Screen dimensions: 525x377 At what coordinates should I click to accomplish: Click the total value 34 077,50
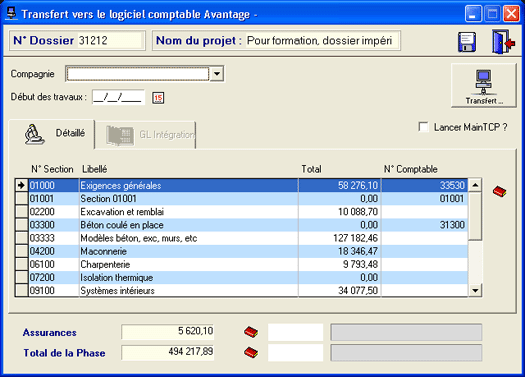[x=358, y=290]
